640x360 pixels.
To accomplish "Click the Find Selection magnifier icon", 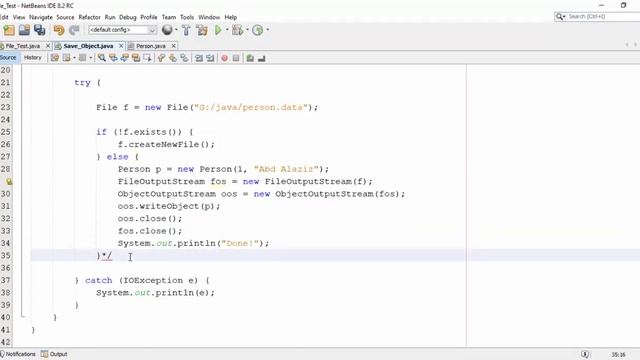I will coord(102,58).
